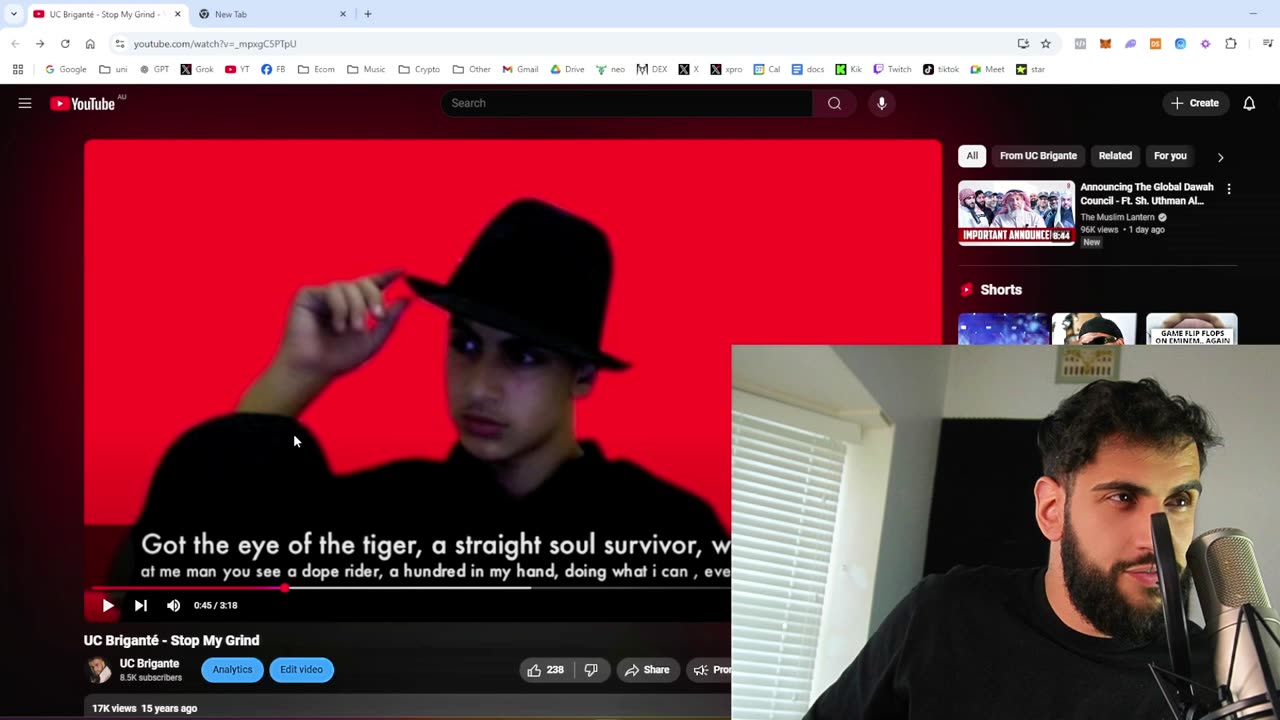Select the From UC Brigante chip
This screenshot has height=720, width=1280.
coord(1038,156)
